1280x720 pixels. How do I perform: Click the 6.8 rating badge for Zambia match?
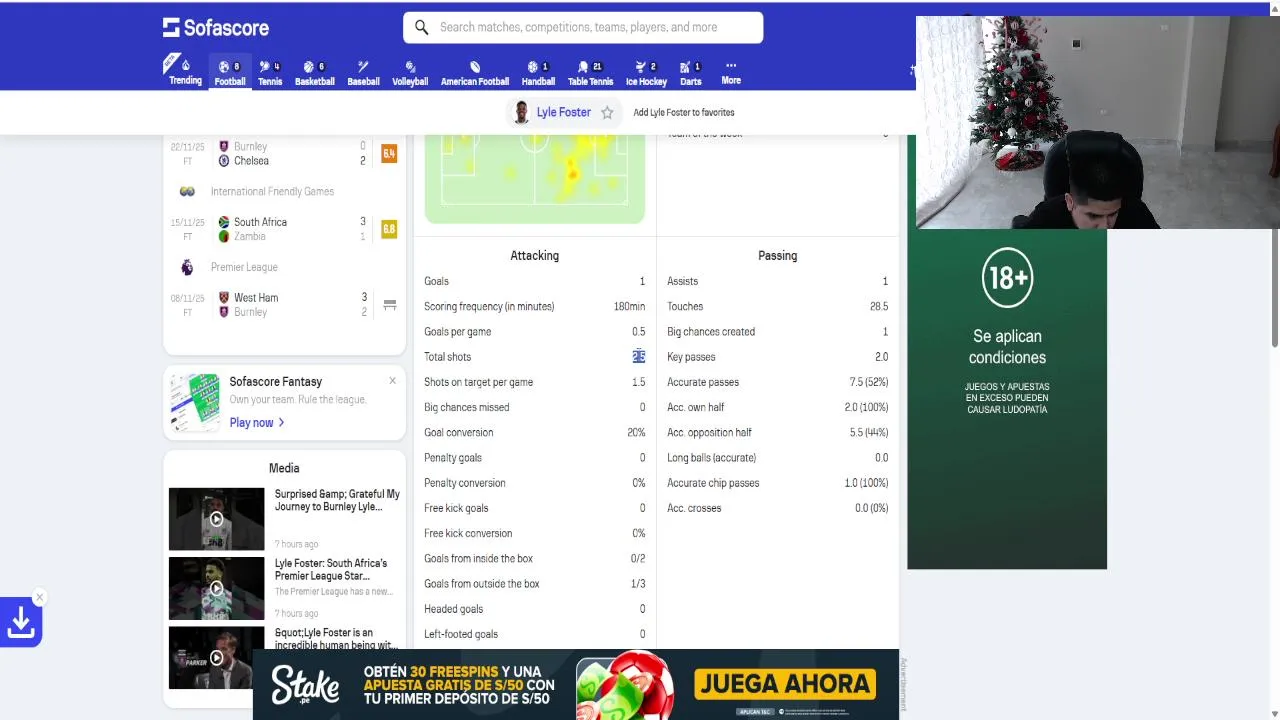point(389,229)
